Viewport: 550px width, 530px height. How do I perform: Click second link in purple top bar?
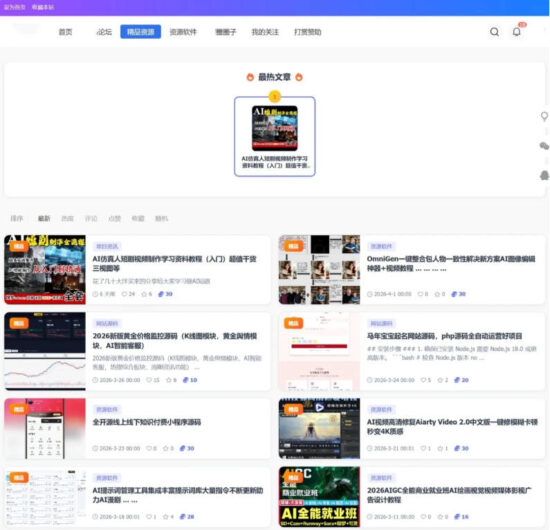pos(43,7)
